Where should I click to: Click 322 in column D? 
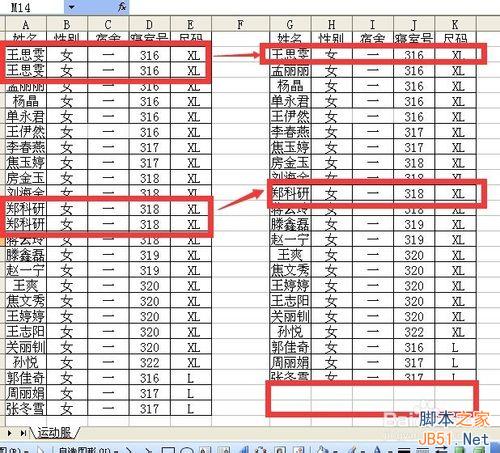tap(150, 363)
